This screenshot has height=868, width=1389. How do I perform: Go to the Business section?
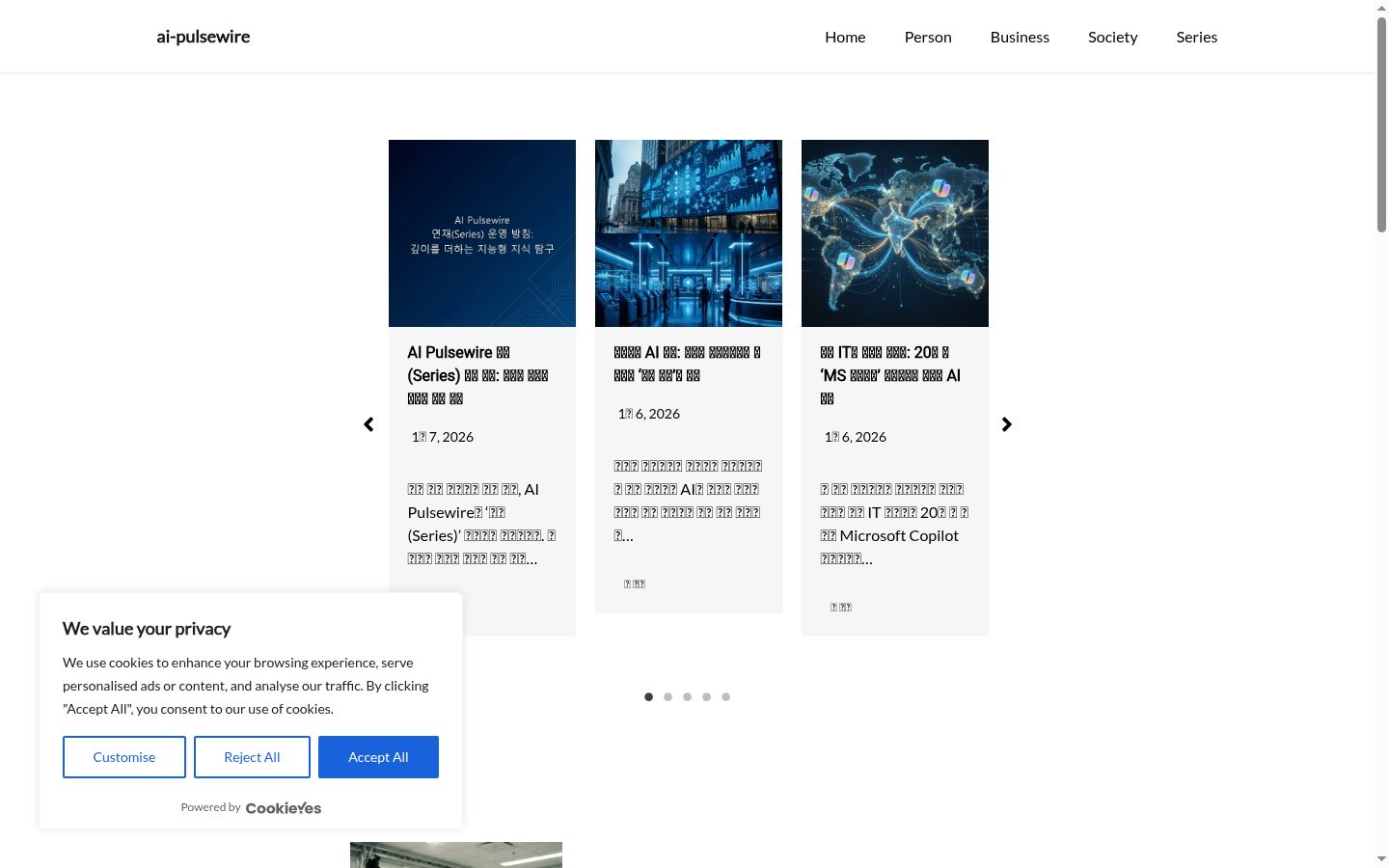point(1020,37)
